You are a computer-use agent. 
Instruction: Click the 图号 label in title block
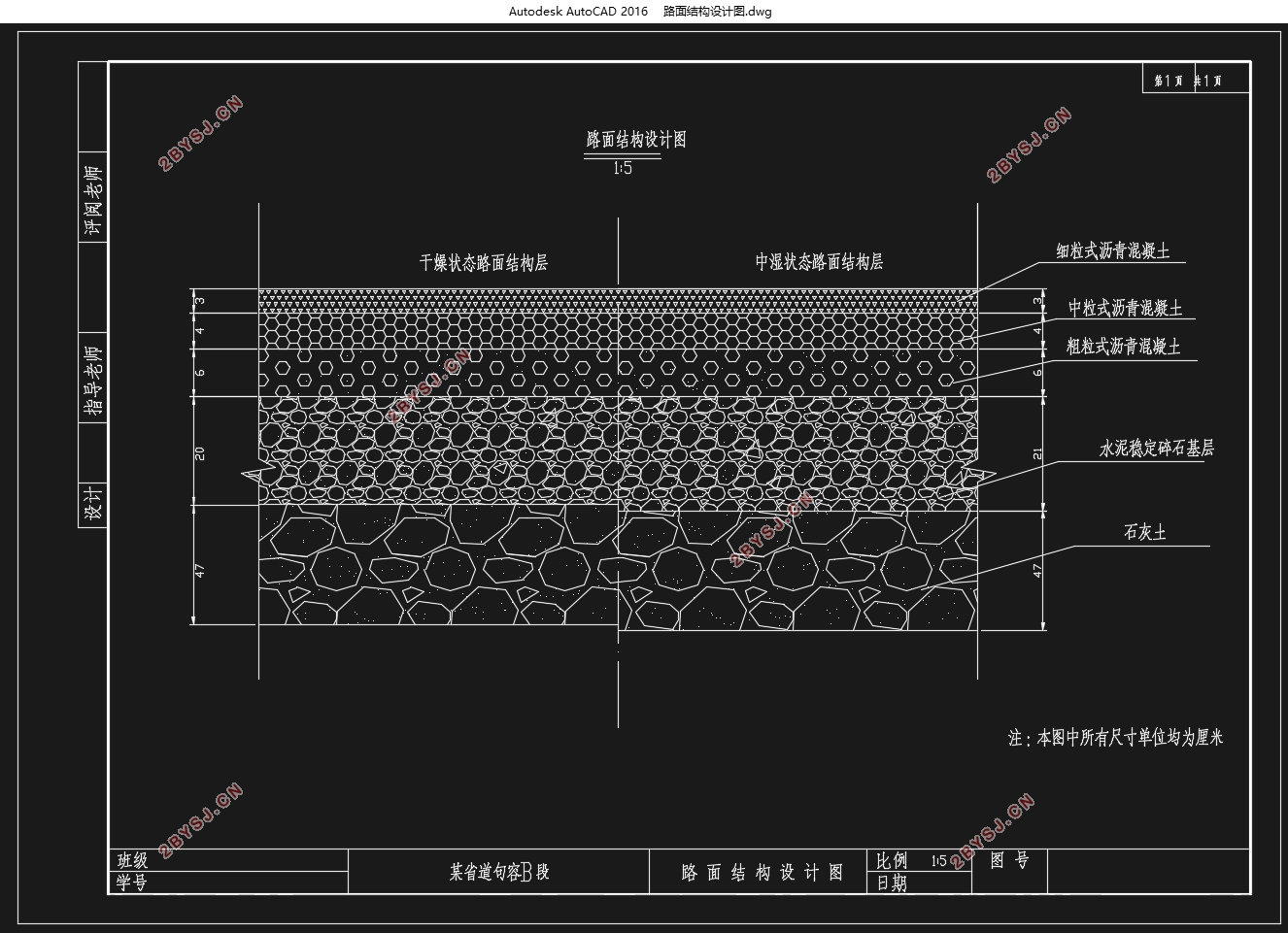click(x=1009, y=860)
